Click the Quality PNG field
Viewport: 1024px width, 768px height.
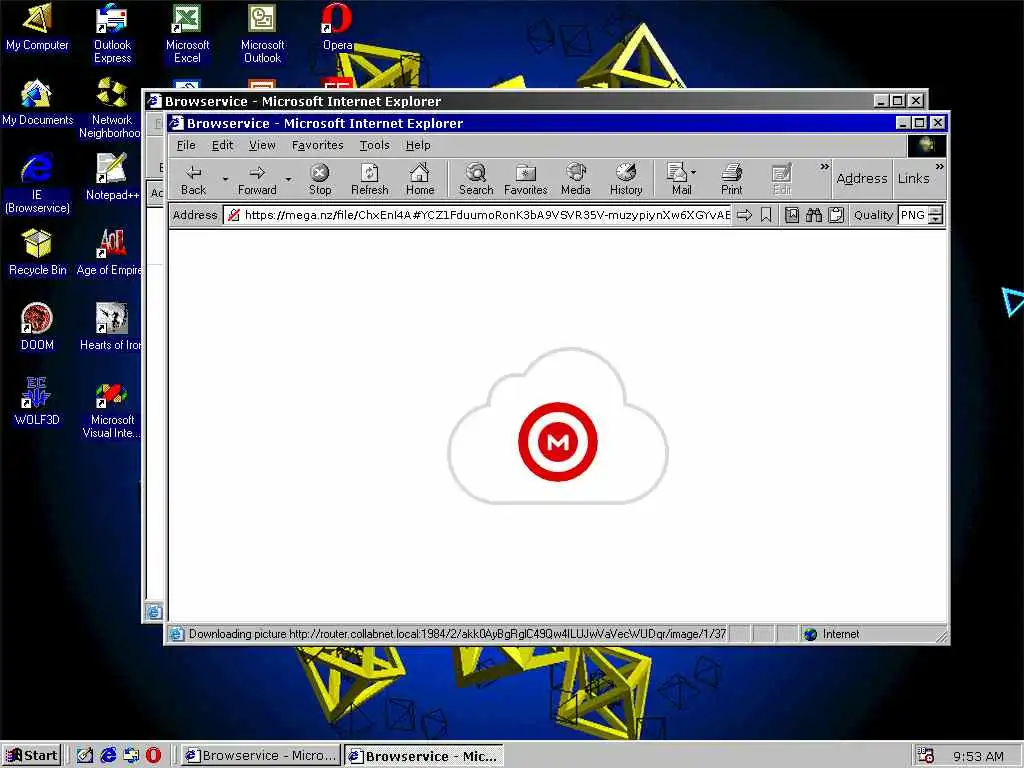click(x=914, y=215)
